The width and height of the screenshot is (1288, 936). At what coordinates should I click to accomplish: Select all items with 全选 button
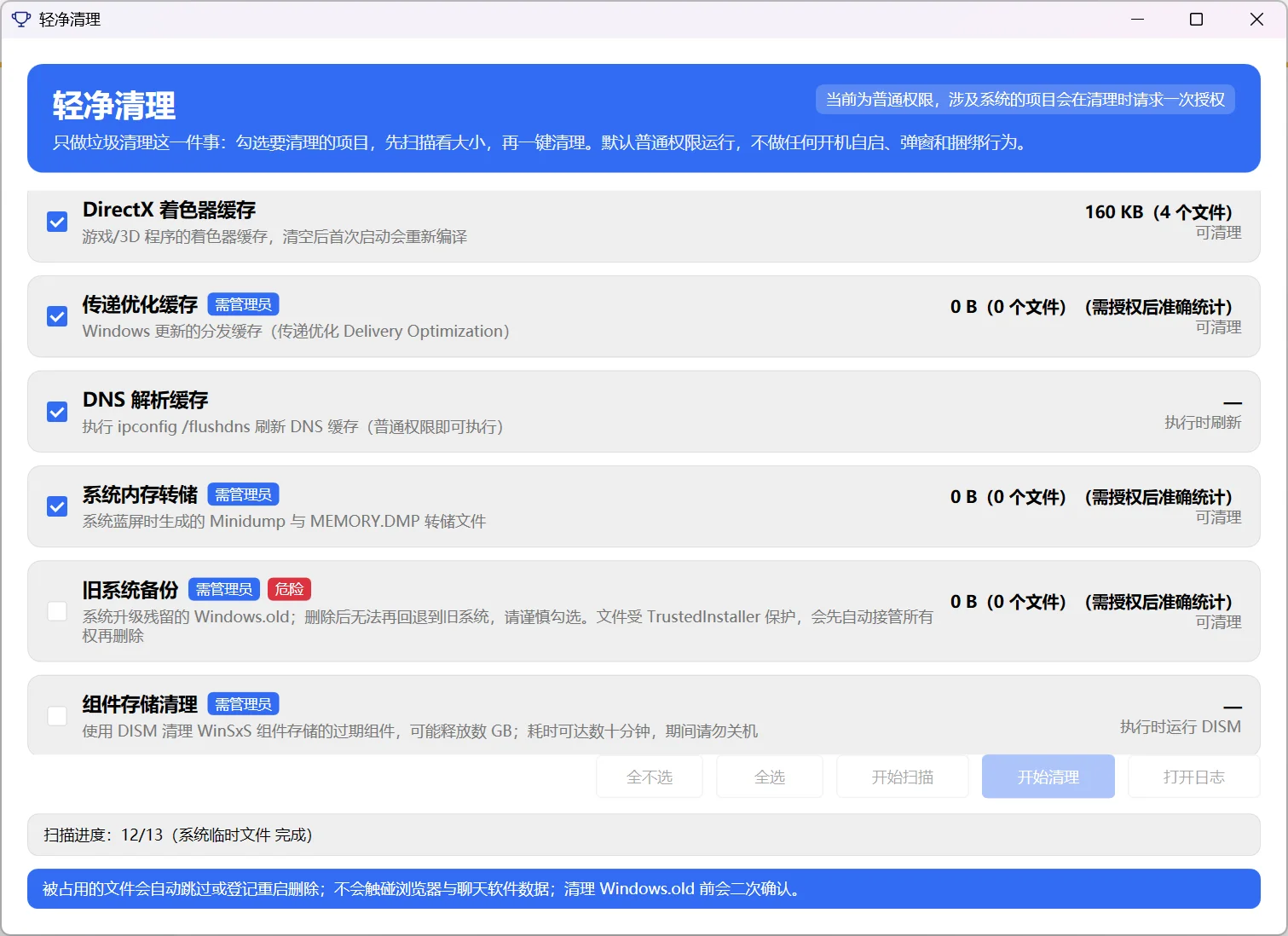click(x=770, y=777)
